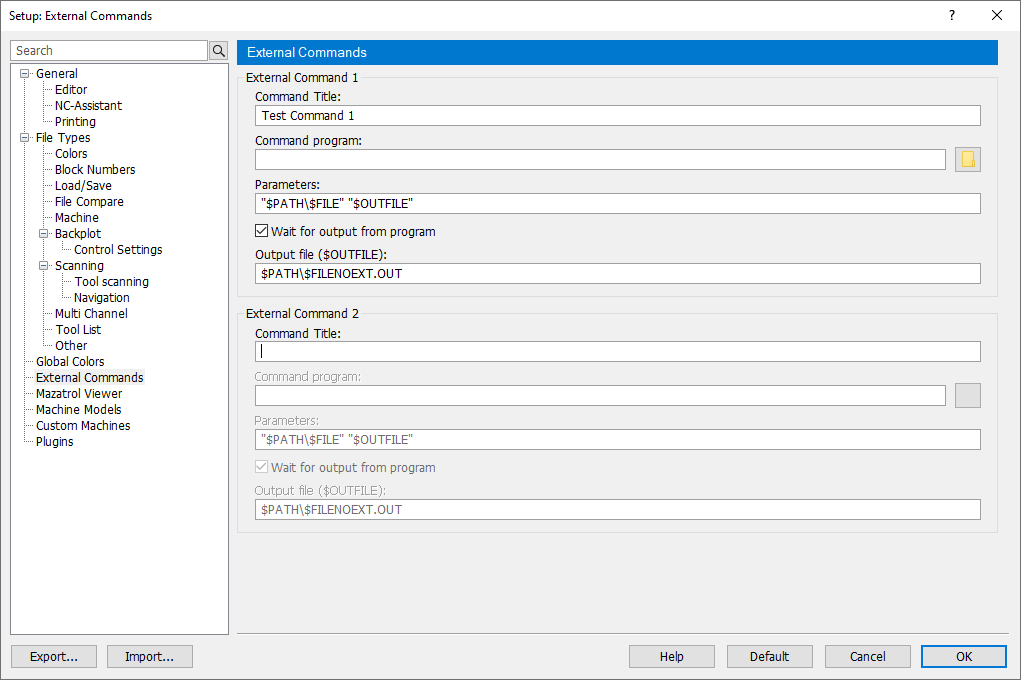Open Custom Machines settings
Image resolution: width=1021 pixels, height=680 pixels.
(83, 425)
